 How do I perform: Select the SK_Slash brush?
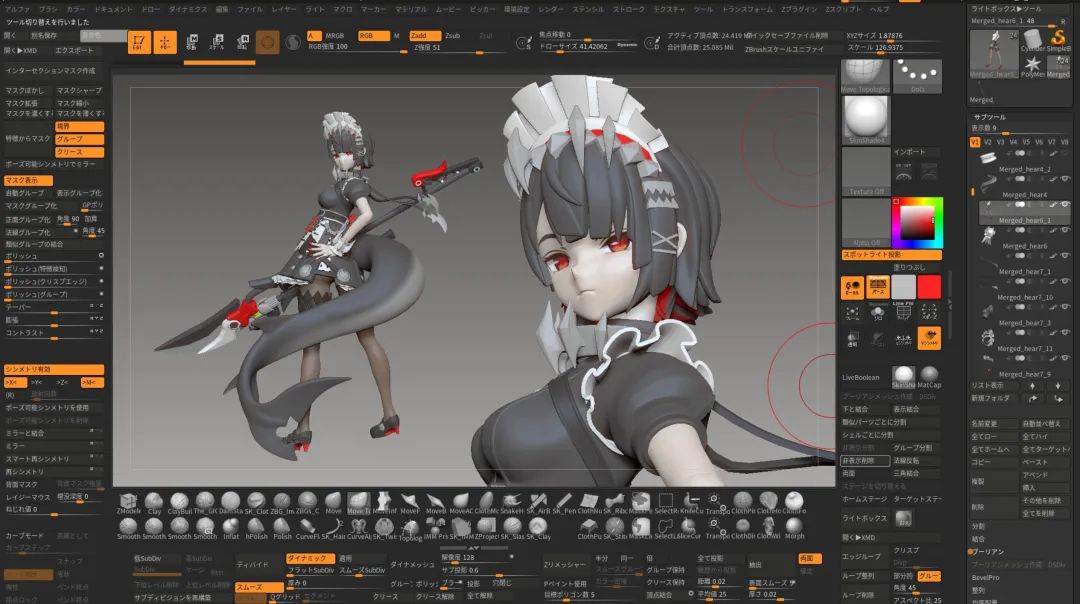512,529
